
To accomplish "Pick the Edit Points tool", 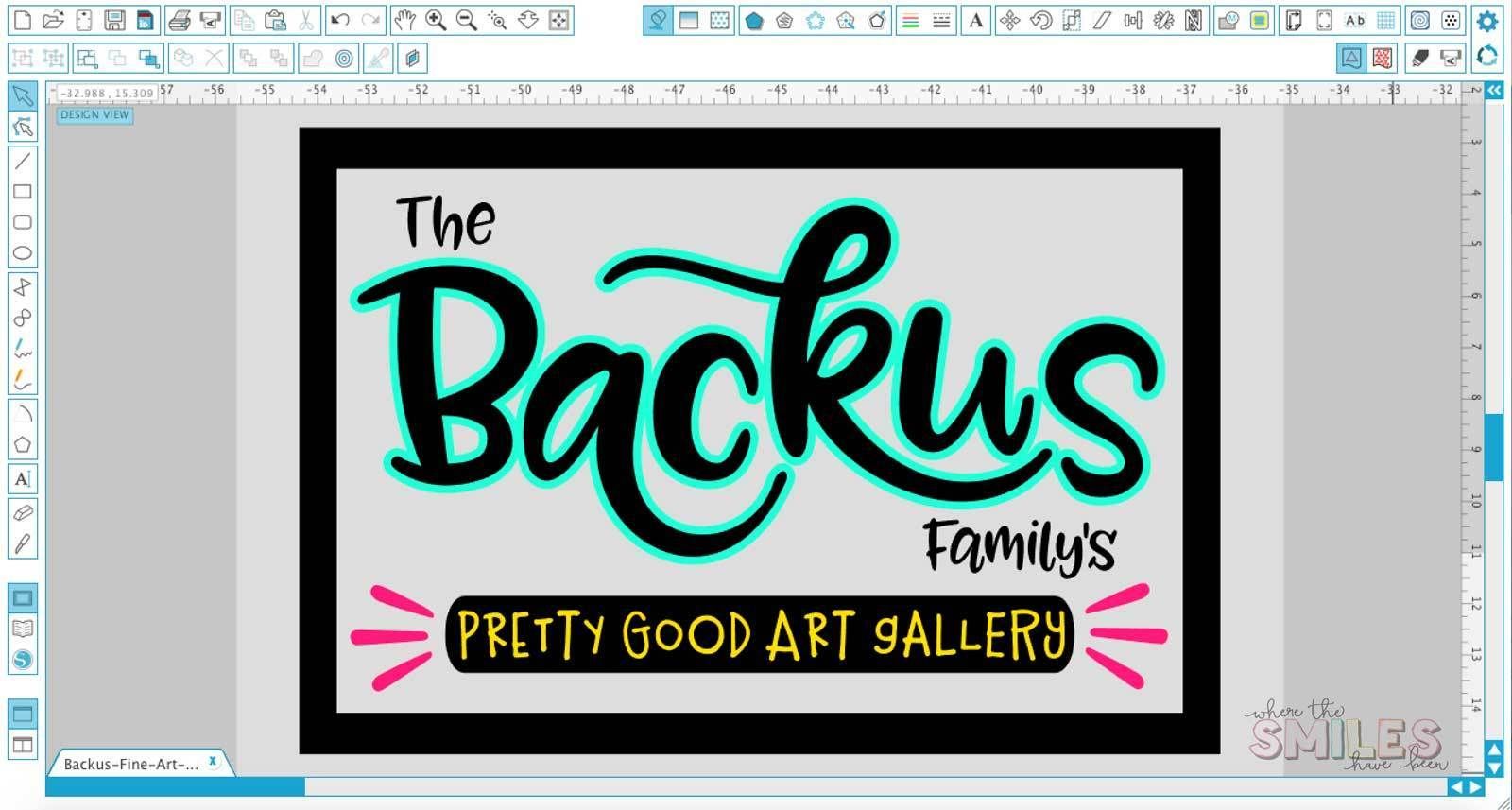I will pyautogui.click(x=23, y=126).
